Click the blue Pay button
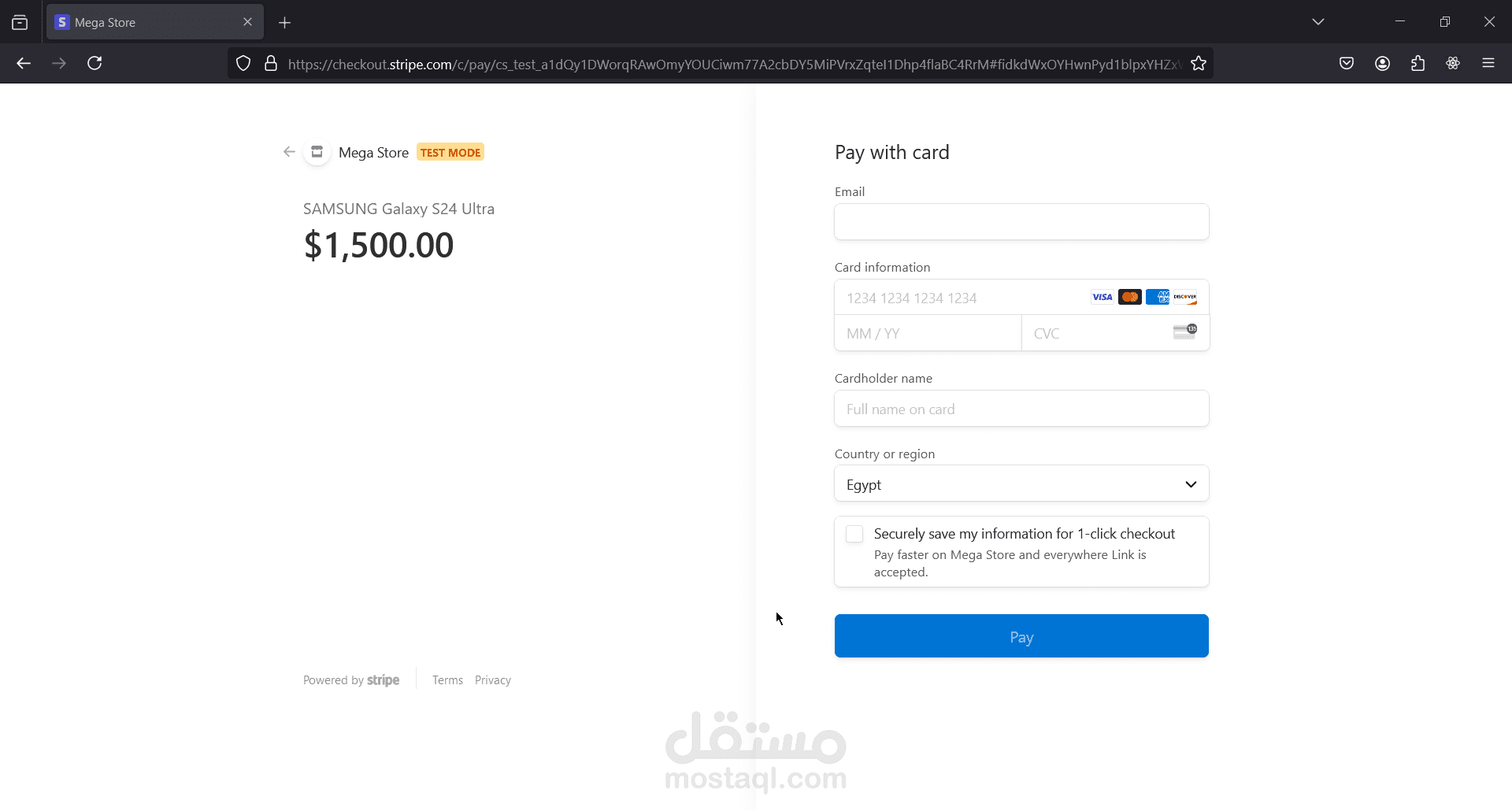 point(1021,636)
